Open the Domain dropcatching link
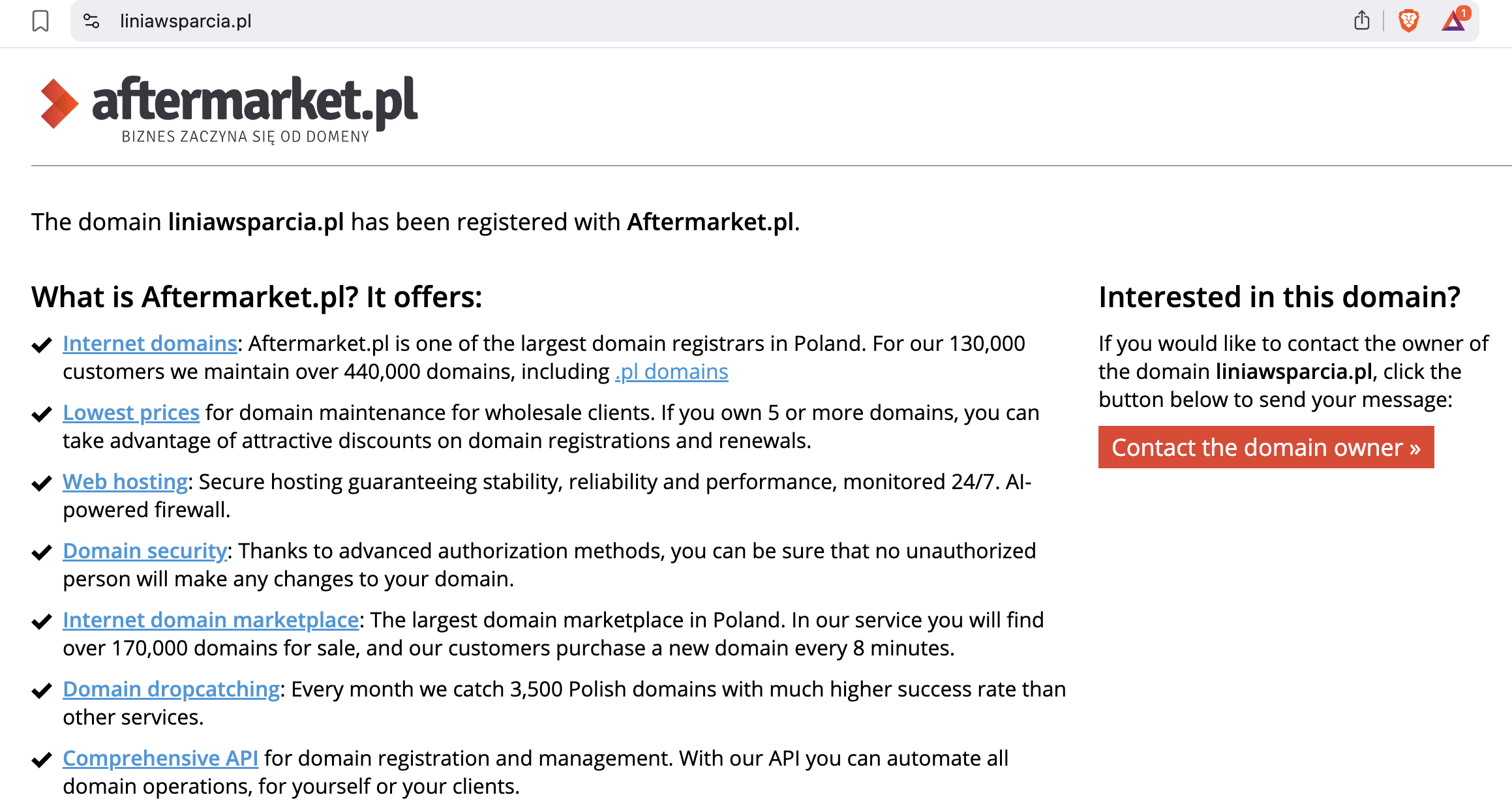The image size is (1512, 810). click(x=171, y=689)
